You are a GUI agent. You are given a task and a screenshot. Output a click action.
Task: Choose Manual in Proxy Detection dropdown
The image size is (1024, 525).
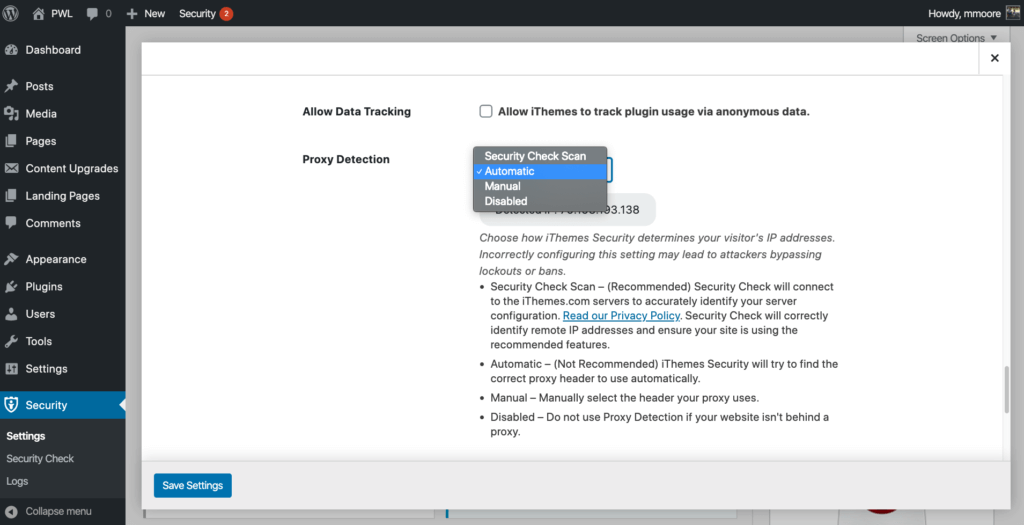coord(502,186)
